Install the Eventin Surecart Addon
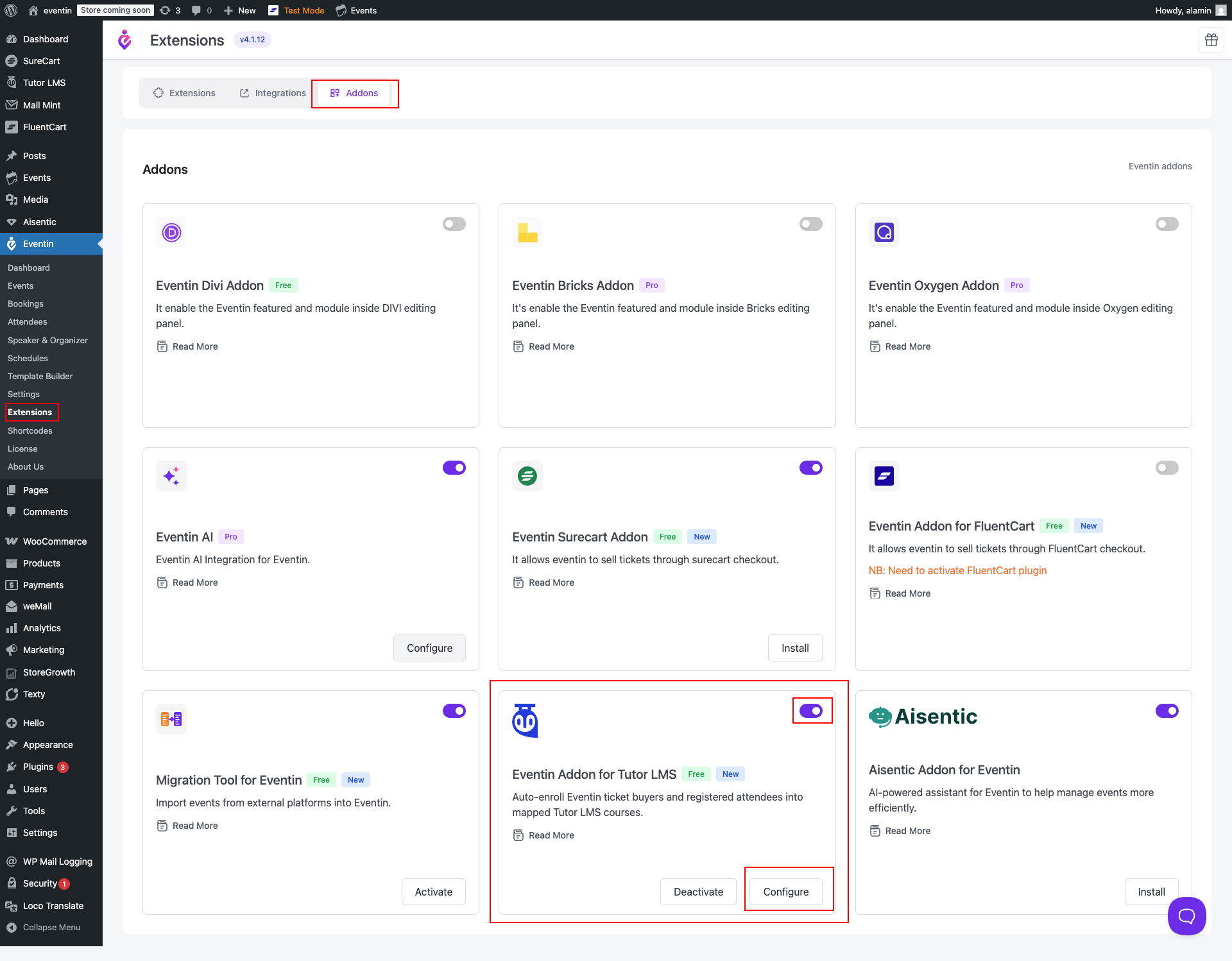The width and height of the screenshot is (1232, 961). [795, 648]
